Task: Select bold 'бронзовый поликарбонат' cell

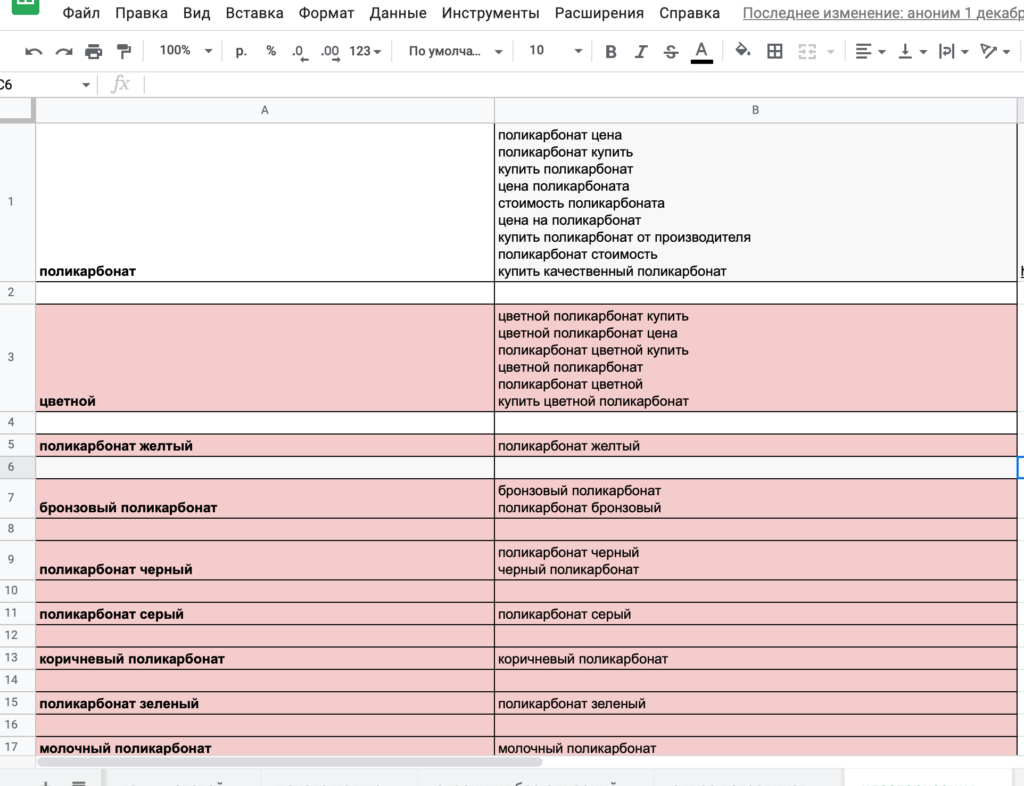Action: tap(264, 498)
